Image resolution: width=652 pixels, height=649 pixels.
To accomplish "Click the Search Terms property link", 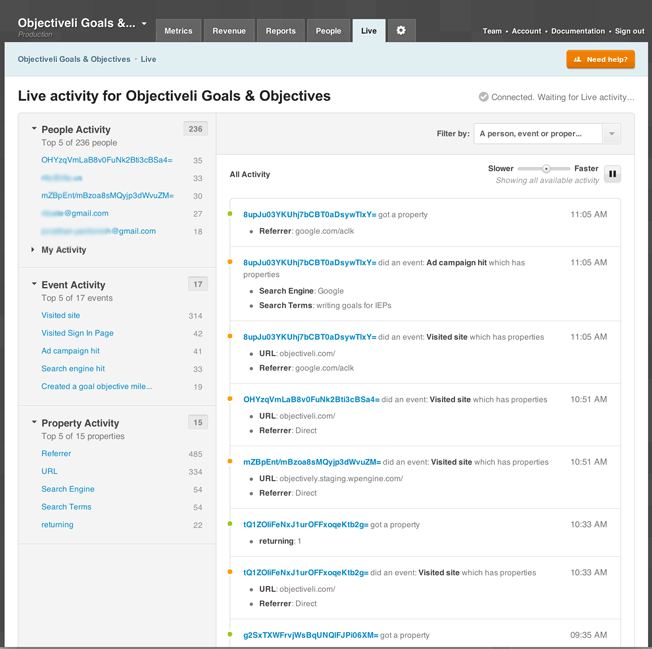I will tap(66, 507).
